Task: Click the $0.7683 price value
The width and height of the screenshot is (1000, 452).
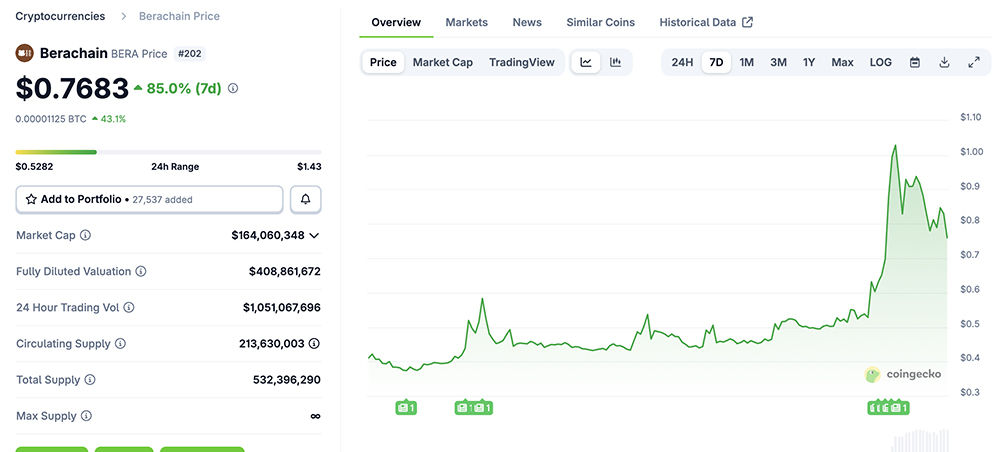Action: pos(72,89)
